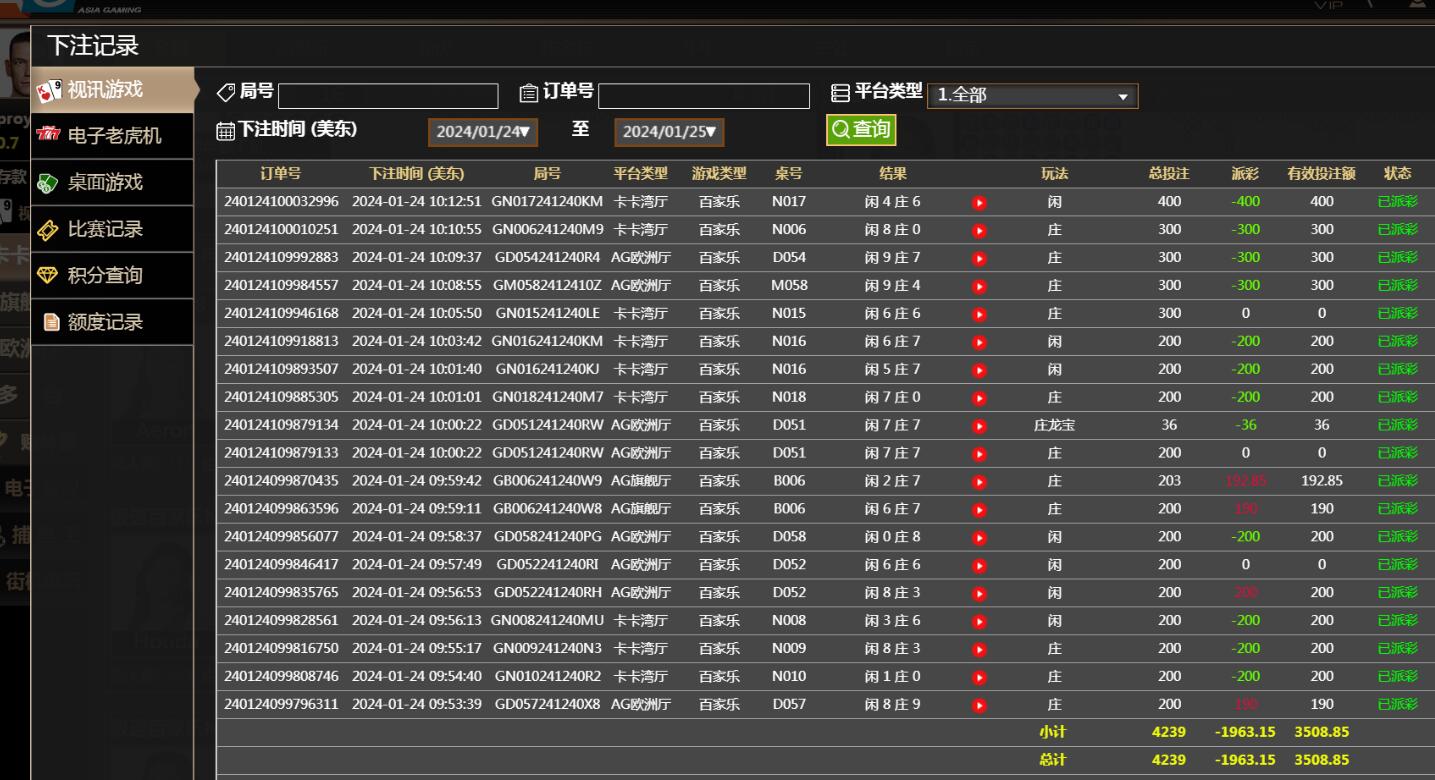Play video replay for order 240124109984557
Screen dimensions: 1435x780
point(979,286)
